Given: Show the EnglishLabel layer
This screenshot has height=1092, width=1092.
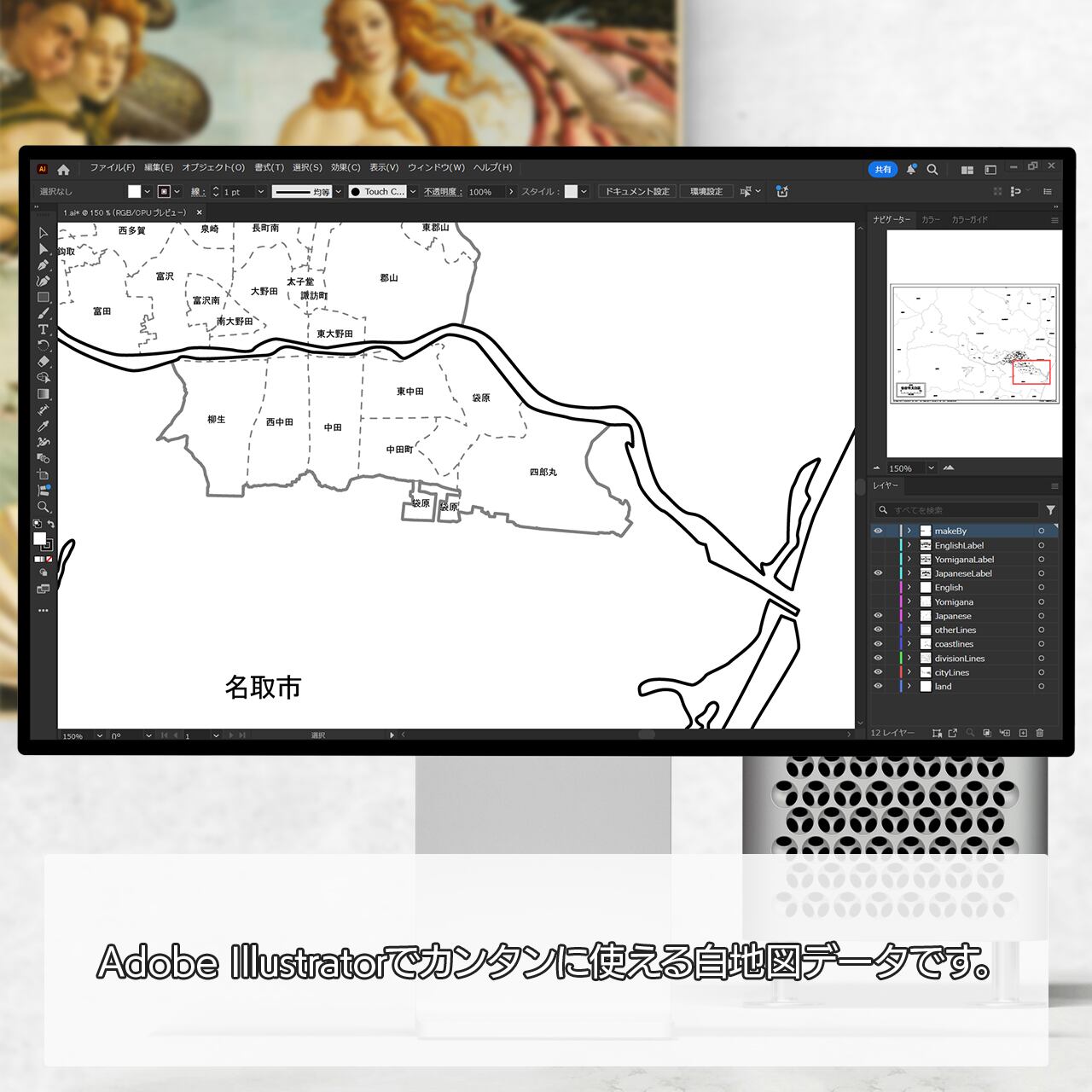Looking at the screenshot, I should click(x=878, y=545).
